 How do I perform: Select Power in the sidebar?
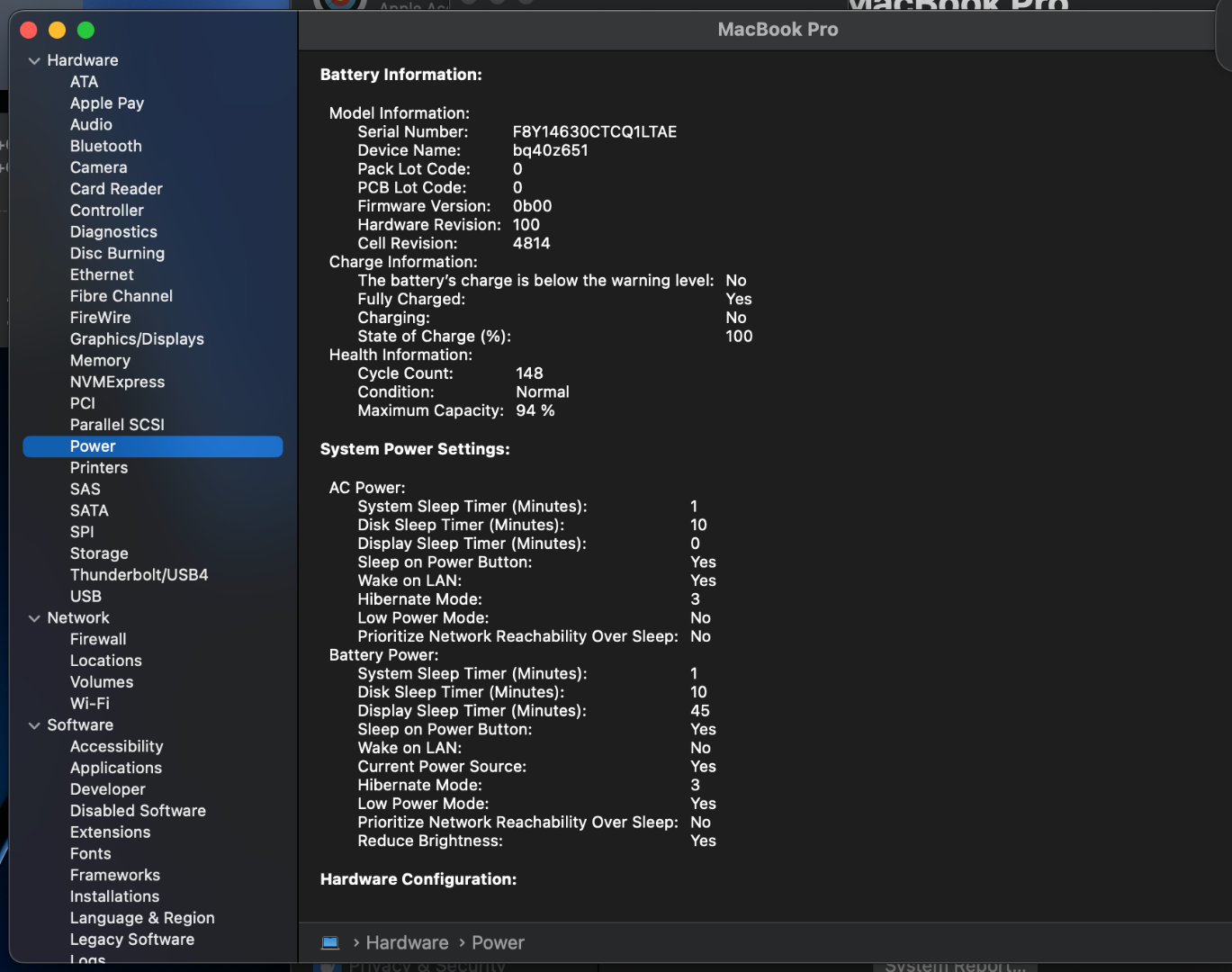pos(93,446)
